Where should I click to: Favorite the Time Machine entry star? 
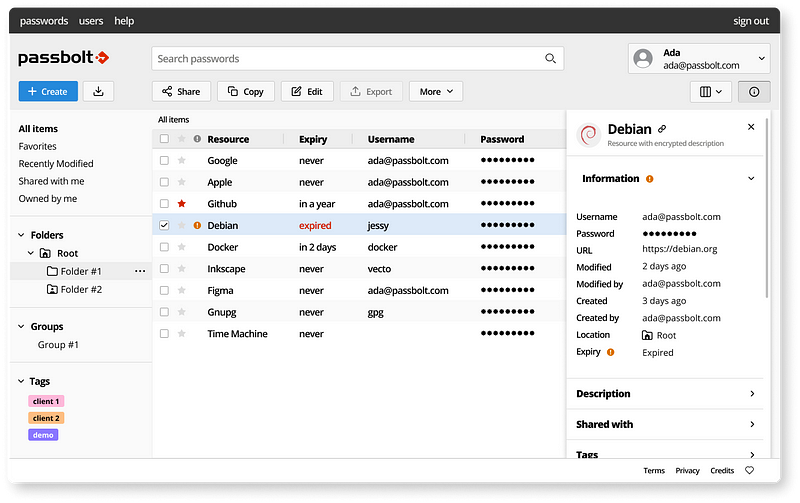pyautogui.click(x=181, y=333)
